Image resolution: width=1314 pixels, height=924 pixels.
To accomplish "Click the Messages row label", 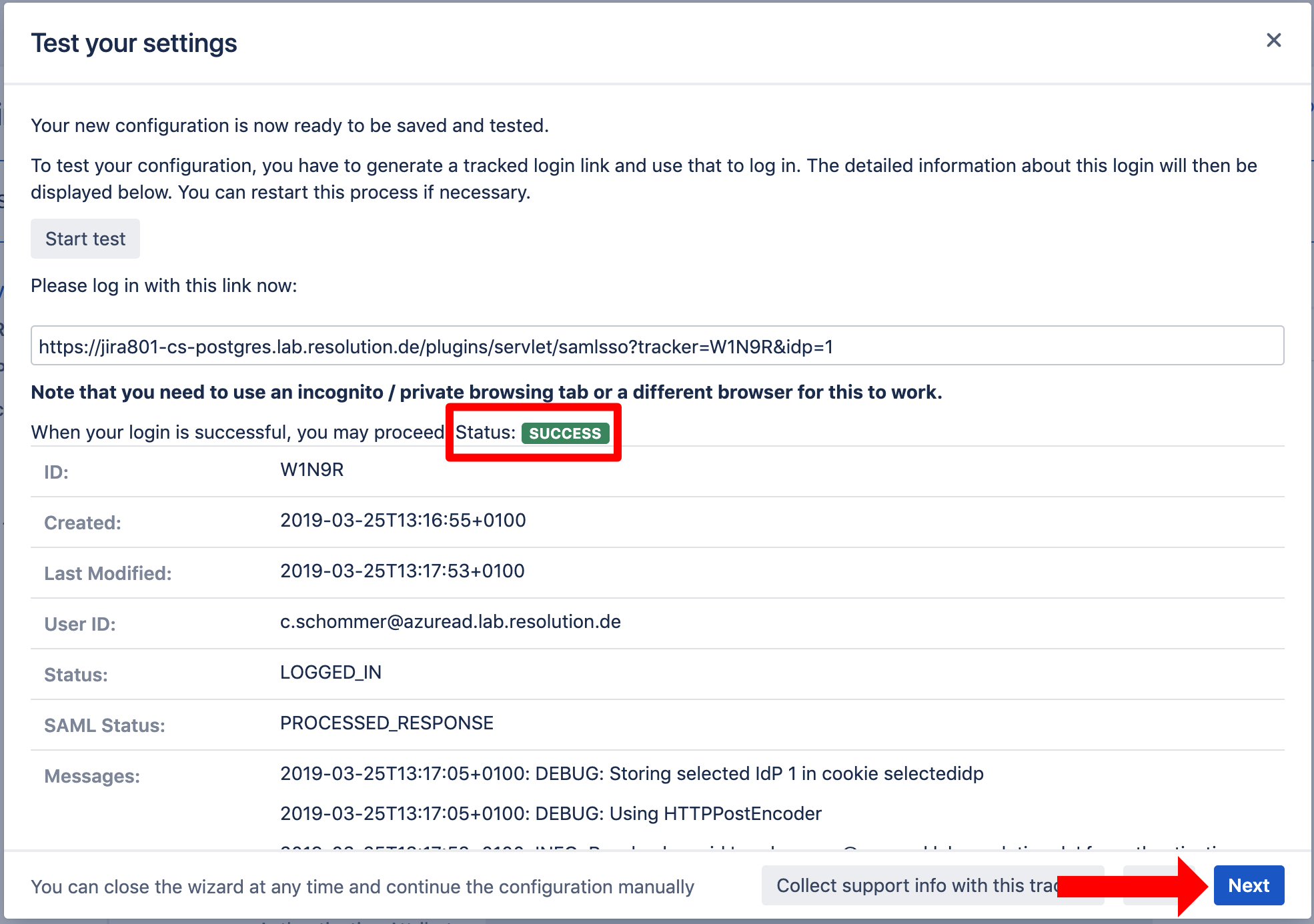I will click(x=92, y=777).
